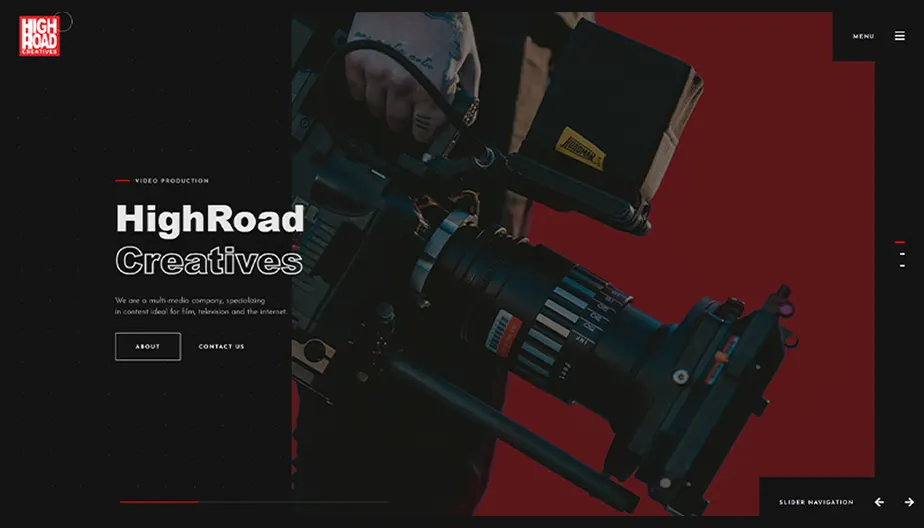Click the MENU text label

(x=863, y=36)
